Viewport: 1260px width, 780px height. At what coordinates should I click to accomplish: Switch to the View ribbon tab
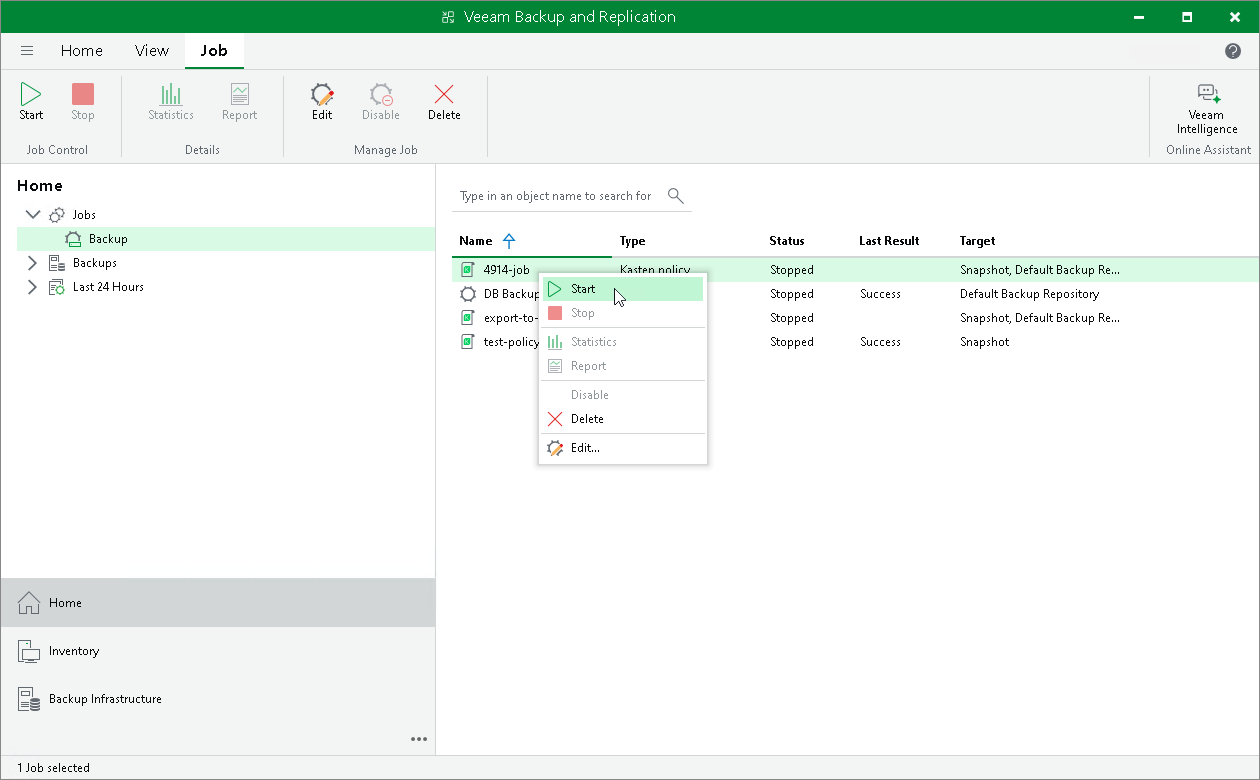152,51
